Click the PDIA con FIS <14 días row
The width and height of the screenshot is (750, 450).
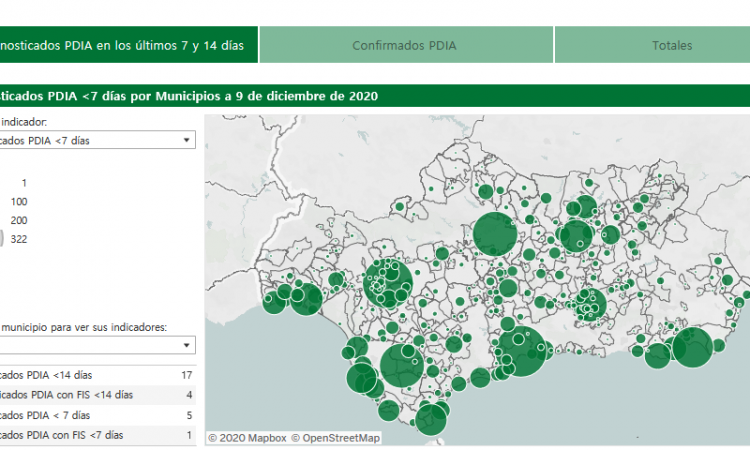click(x=97, y=395)
